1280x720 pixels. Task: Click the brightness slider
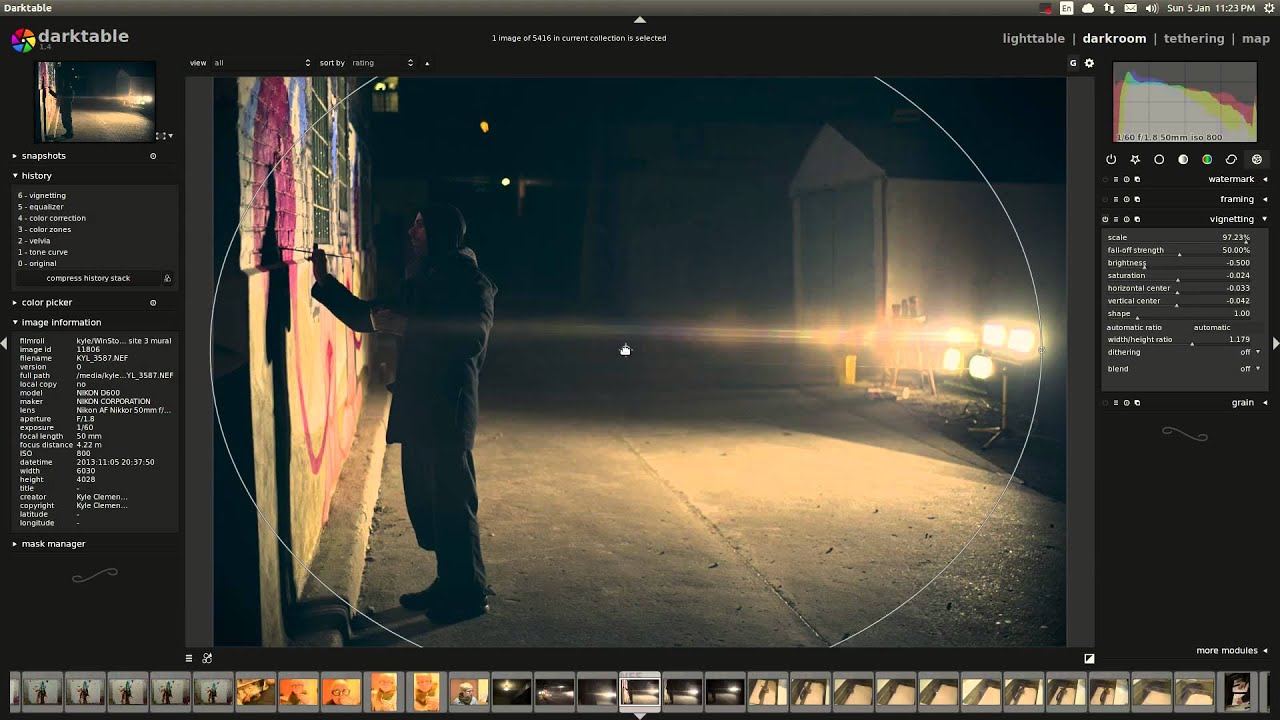[x=1179, y=263]
